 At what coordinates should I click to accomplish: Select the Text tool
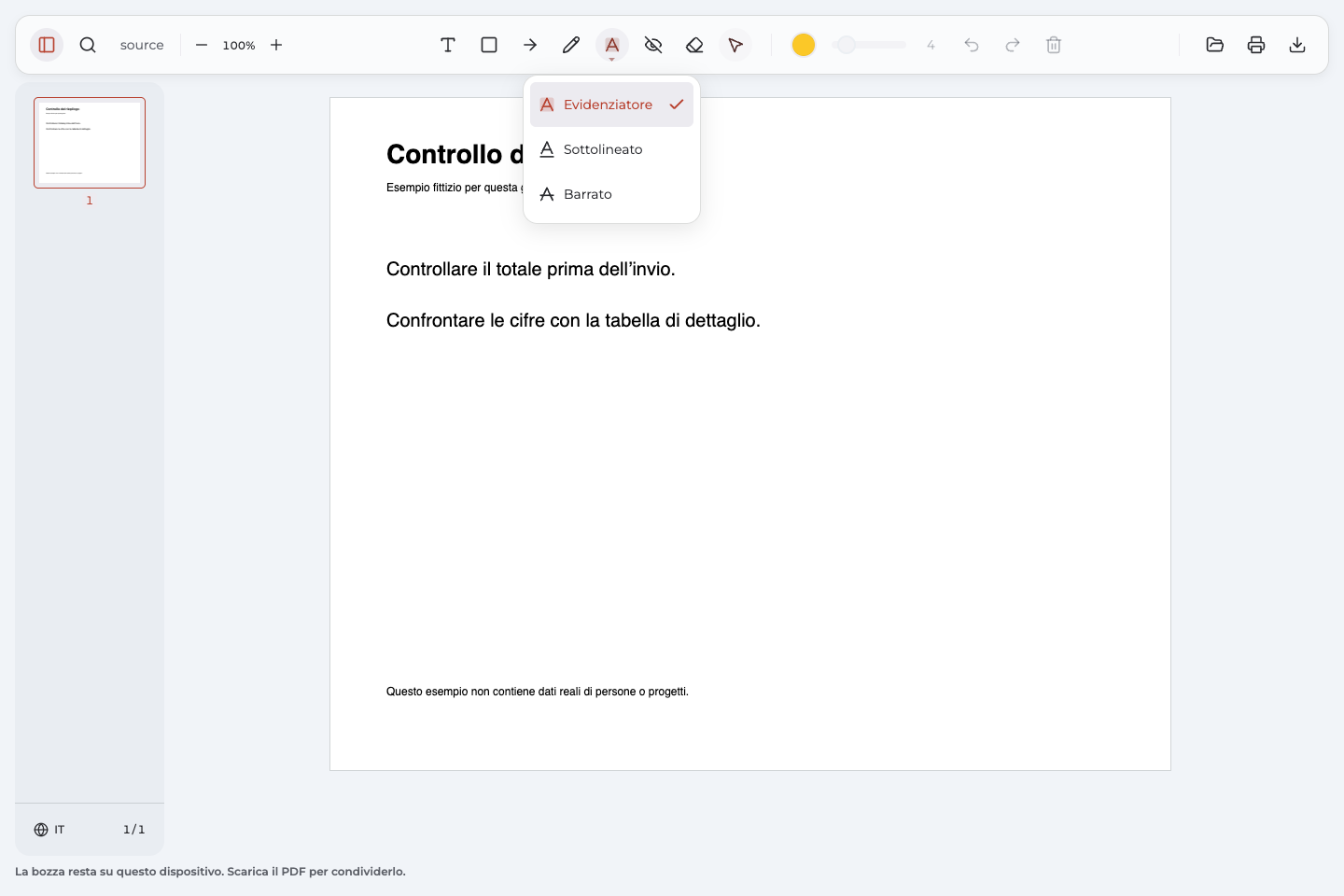448,45
